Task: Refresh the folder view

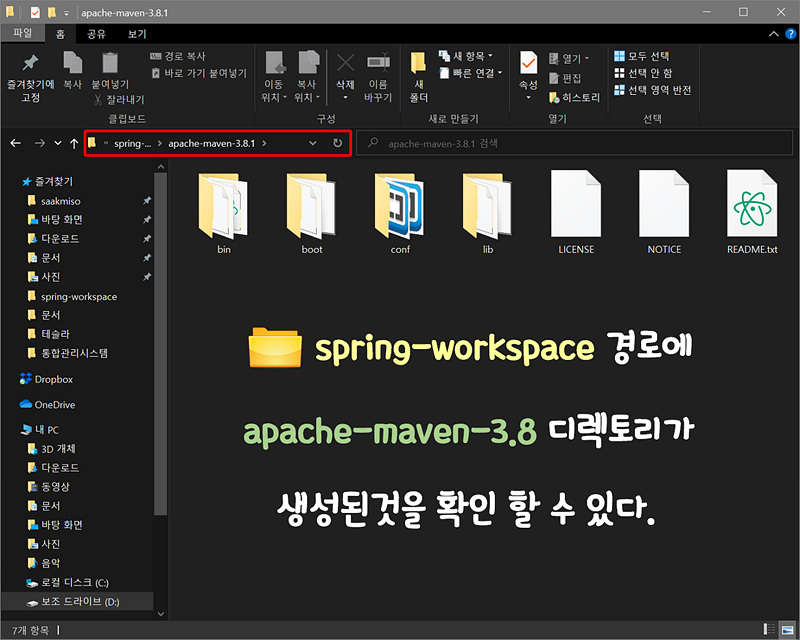Action: click(338, 143)
